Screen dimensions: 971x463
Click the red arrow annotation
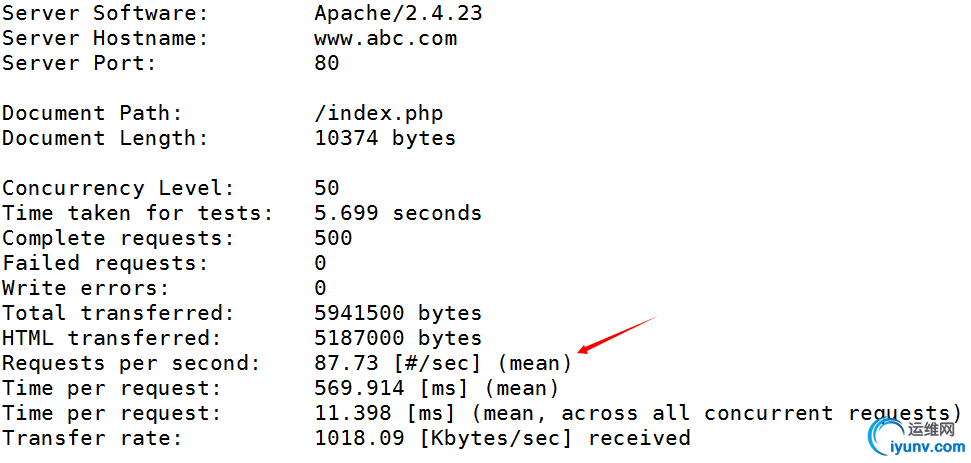point(616,334)
